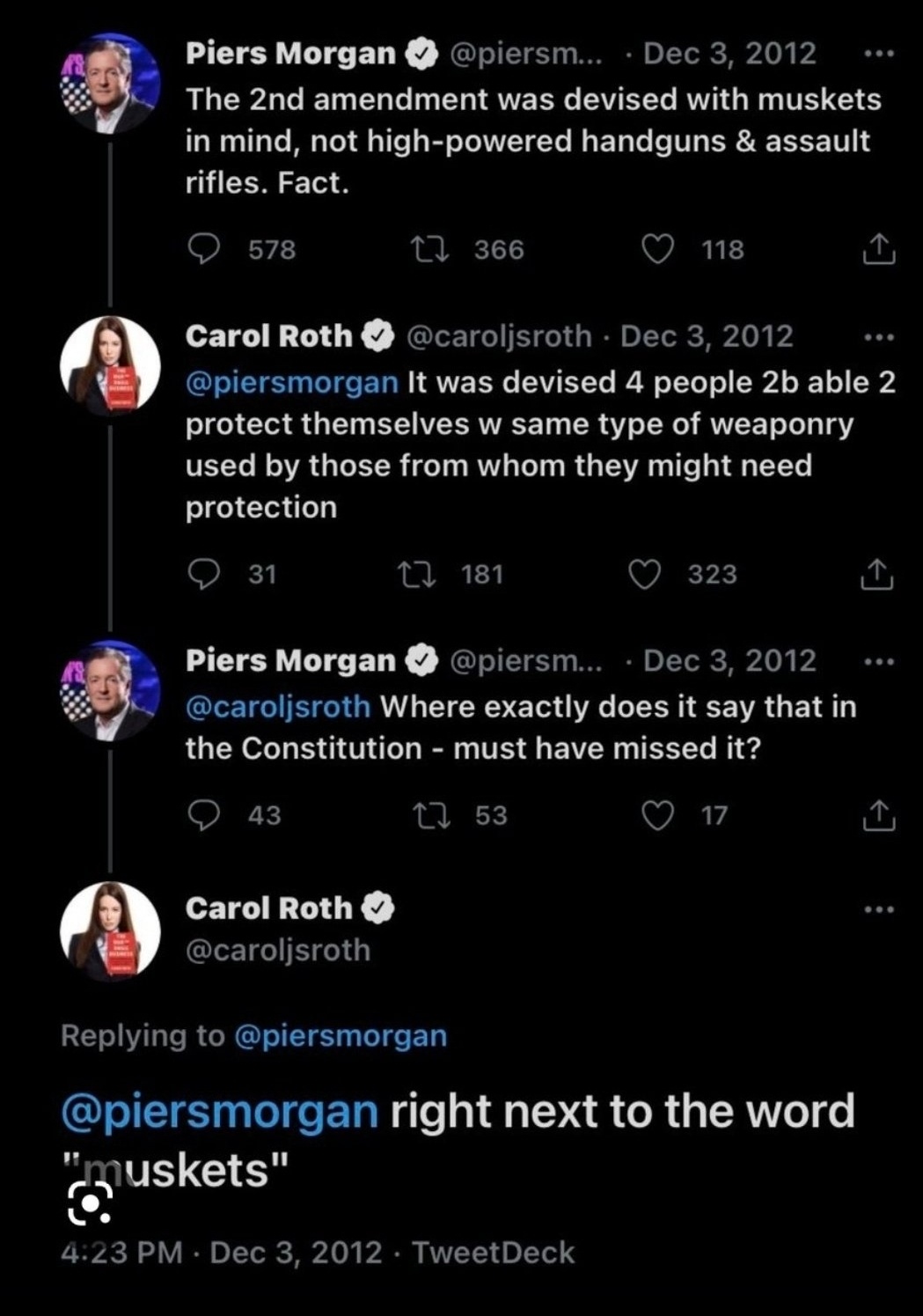The width and height of the screenshot is (923, 1316).
Task: Reply to Piers Morgan's musket tweet
Action: click(x=204, y=249)
